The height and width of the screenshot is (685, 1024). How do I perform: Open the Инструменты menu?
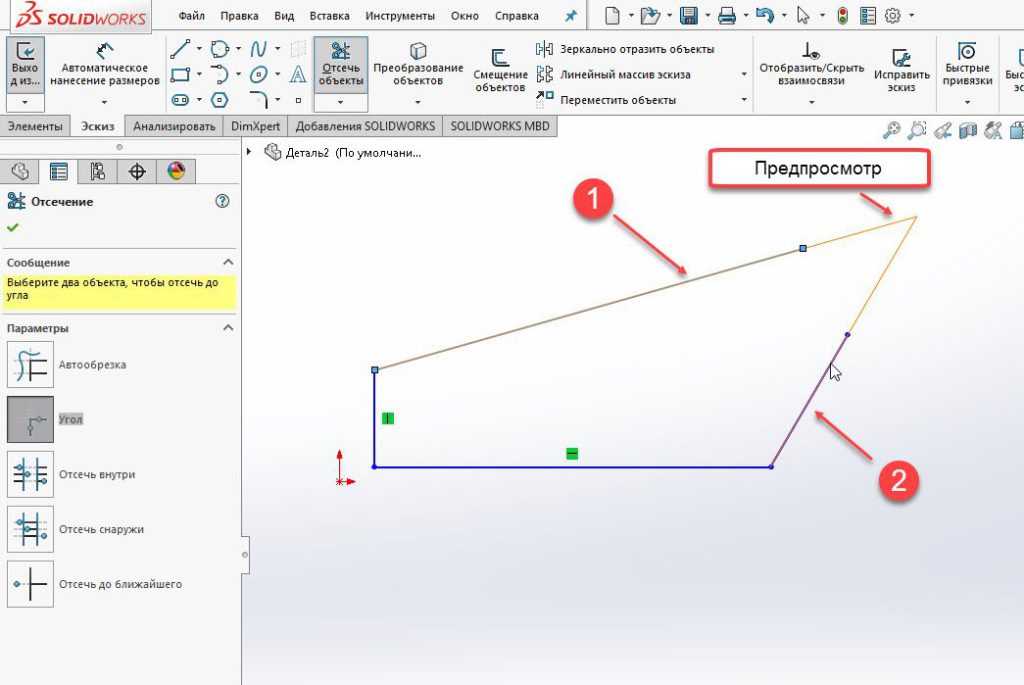[x=400, y=16]
